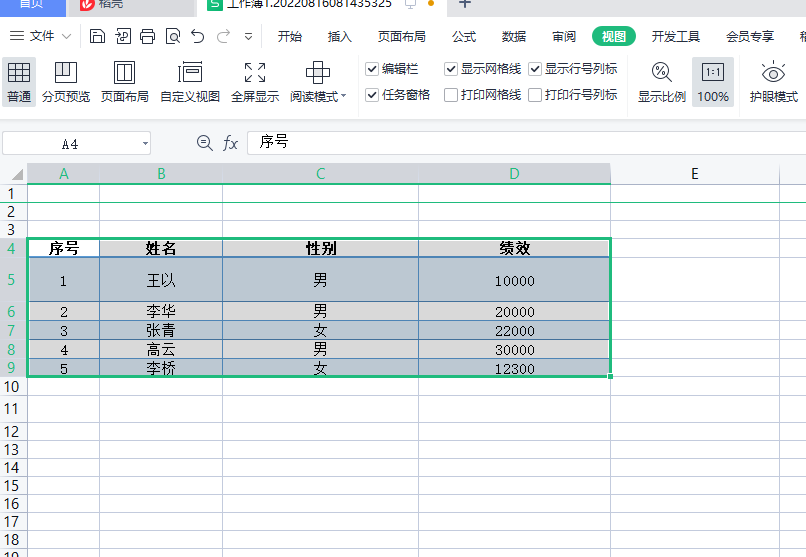The image size is (806, 557).
Task: Click the cell with value 10000
Action: point(515,280)
